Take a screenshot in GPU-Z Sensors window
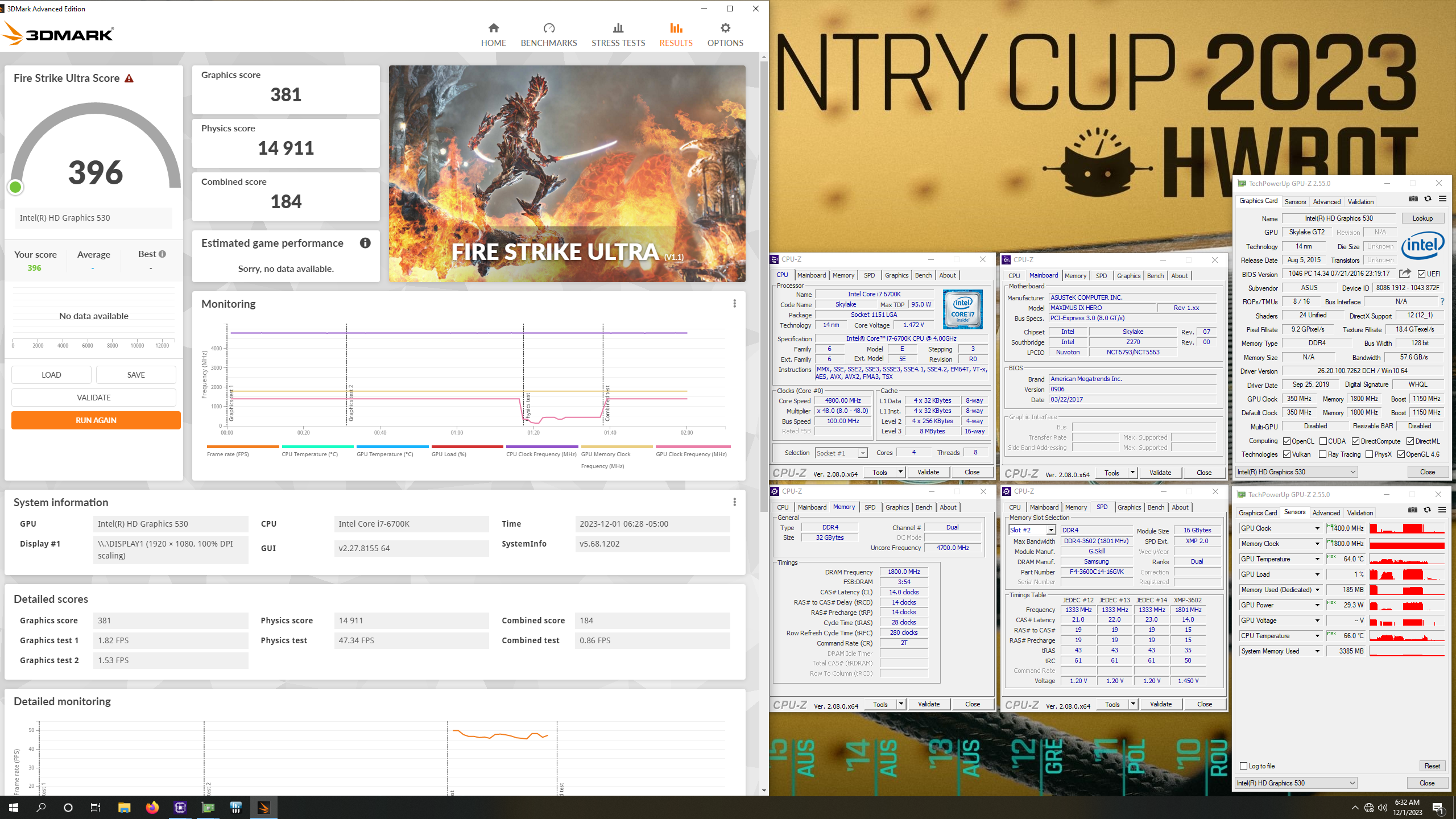This screenshot has width=1456, height=819. (x=1413, y=510)
